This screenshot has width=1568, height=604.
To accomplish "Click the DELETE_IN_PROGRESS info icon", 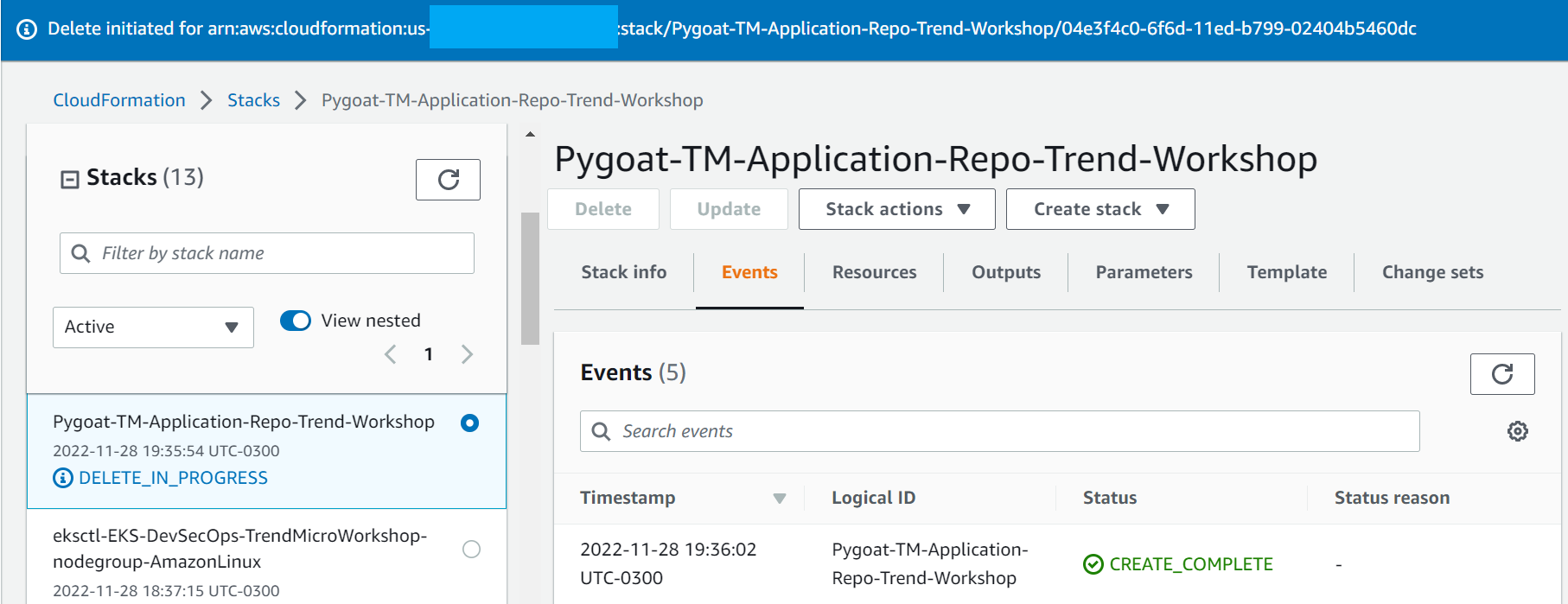I will [63, 478].
